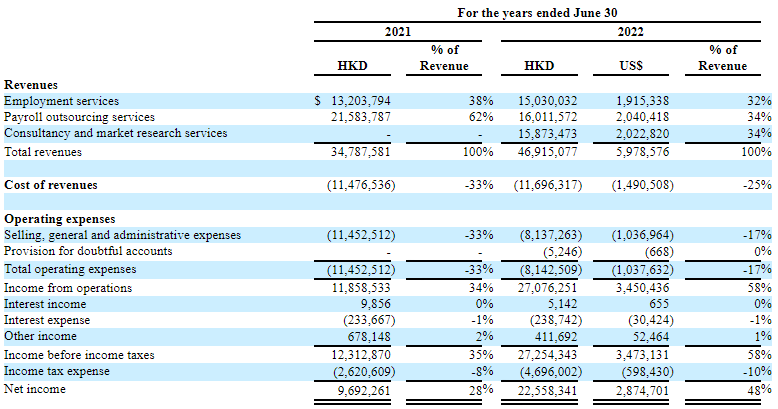Click 'Income from operations' label
This screenshot has height=409, width=778.
(68, 288)
